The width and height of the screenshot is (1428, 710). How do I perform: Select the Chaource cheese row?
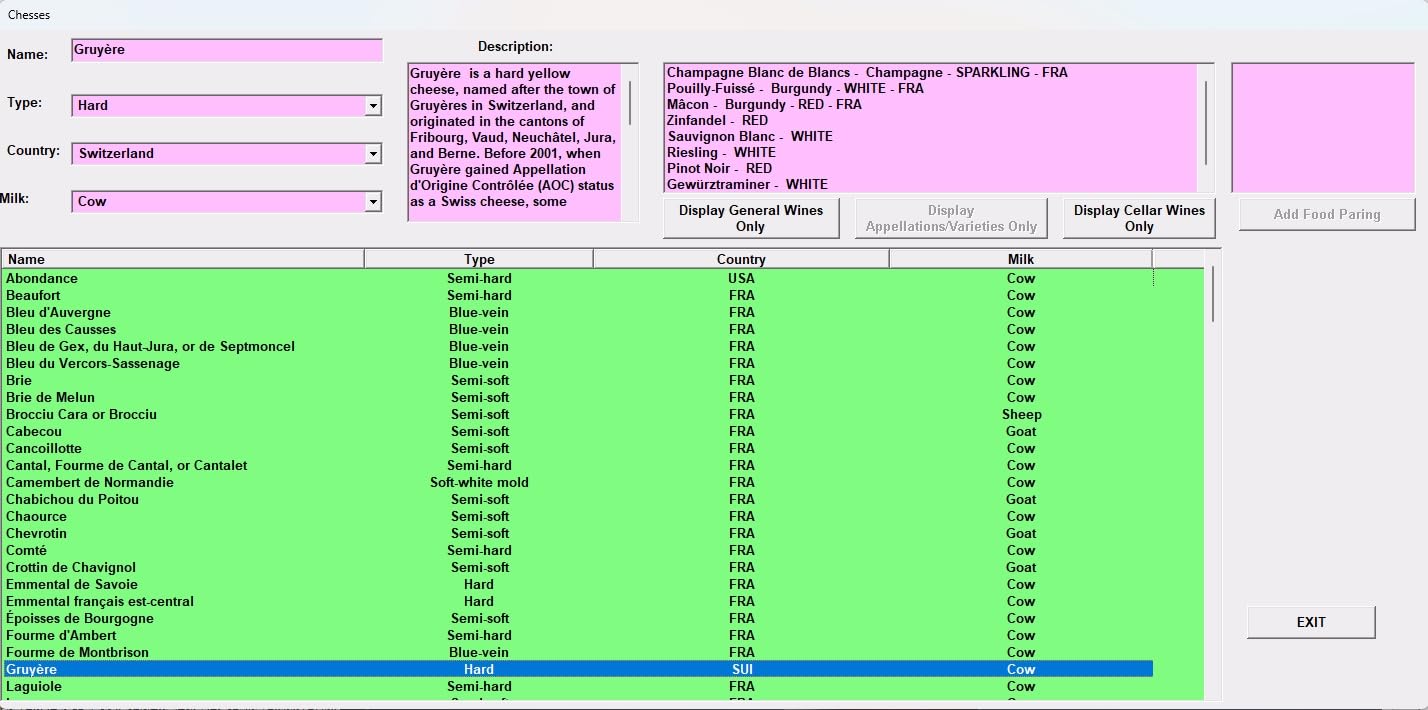pyautogui.click(x=578, y=516)
